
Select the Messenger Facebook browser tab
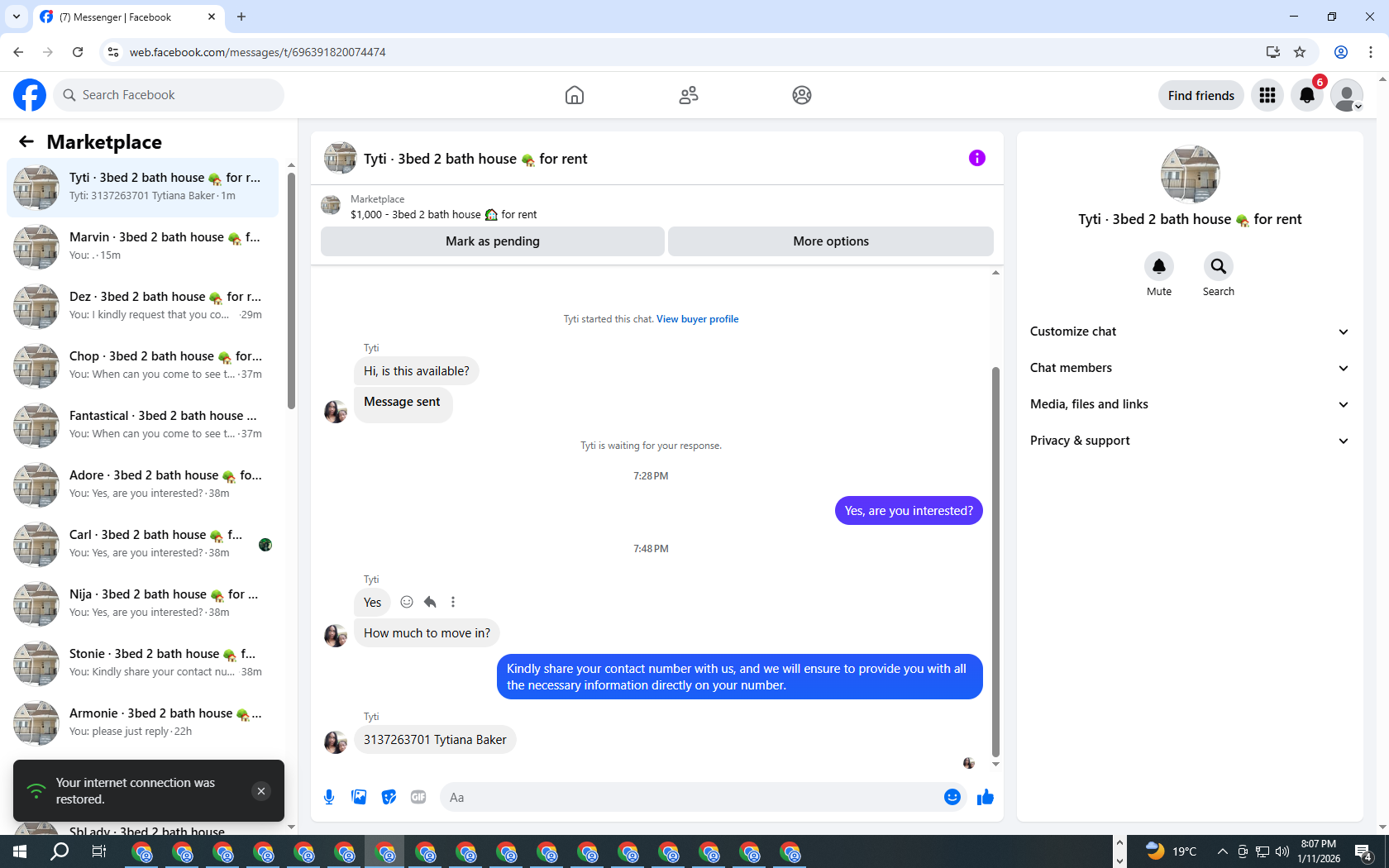[128, 17]
